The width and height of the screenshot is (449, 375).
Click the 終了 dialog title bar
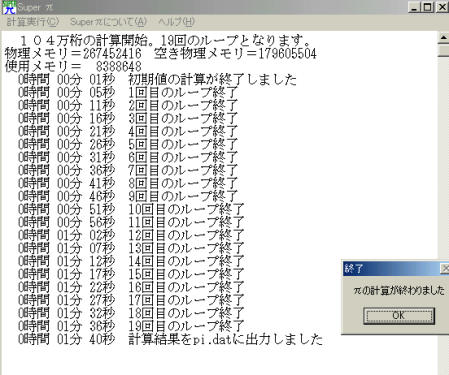392,268
